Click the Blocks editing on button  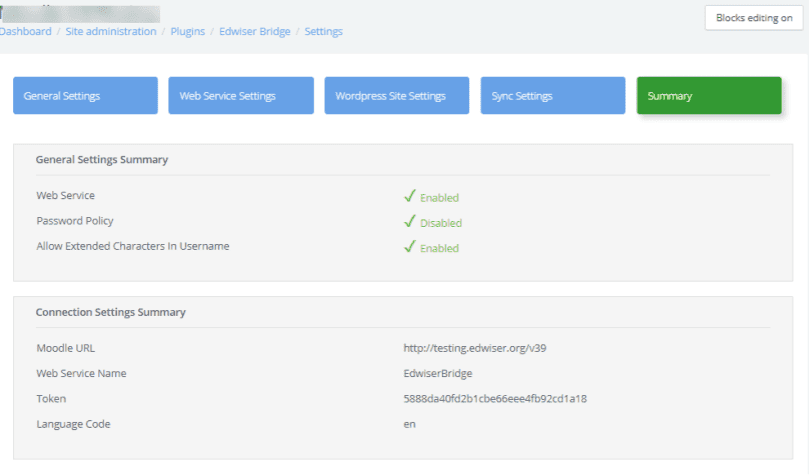click(x=754, y=18)
